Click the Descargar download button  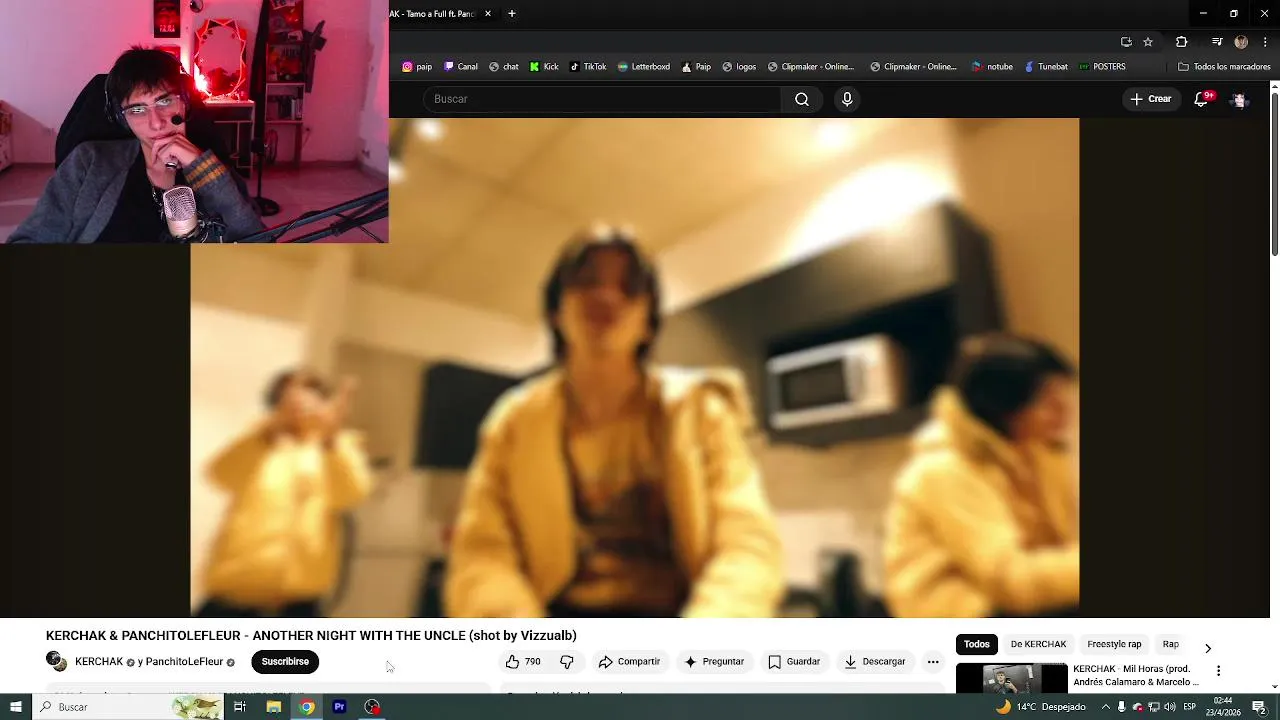(875, 662)
